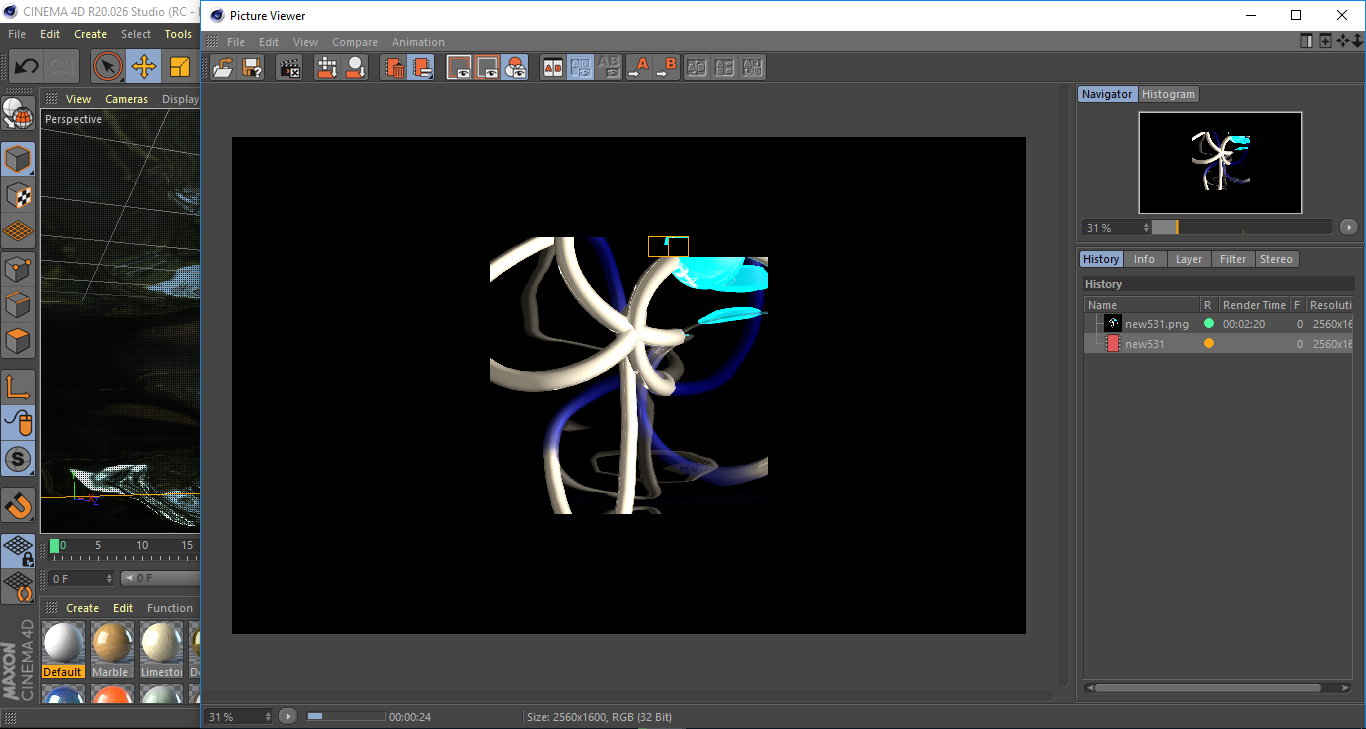The image size is (1366, 729).
Task: Select the Workplane orange grid icon
Action: [x=18, y=231]
